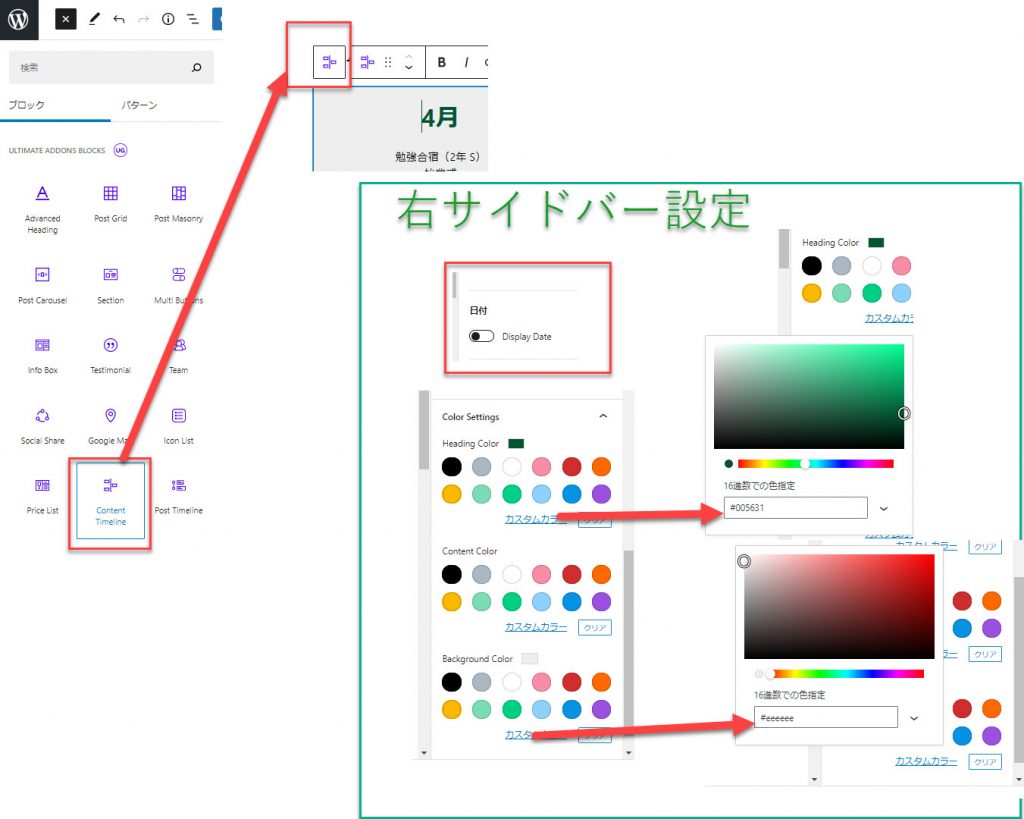
Task: Toggle Bold formatting in block toolbar
Action: pos(441,62)
